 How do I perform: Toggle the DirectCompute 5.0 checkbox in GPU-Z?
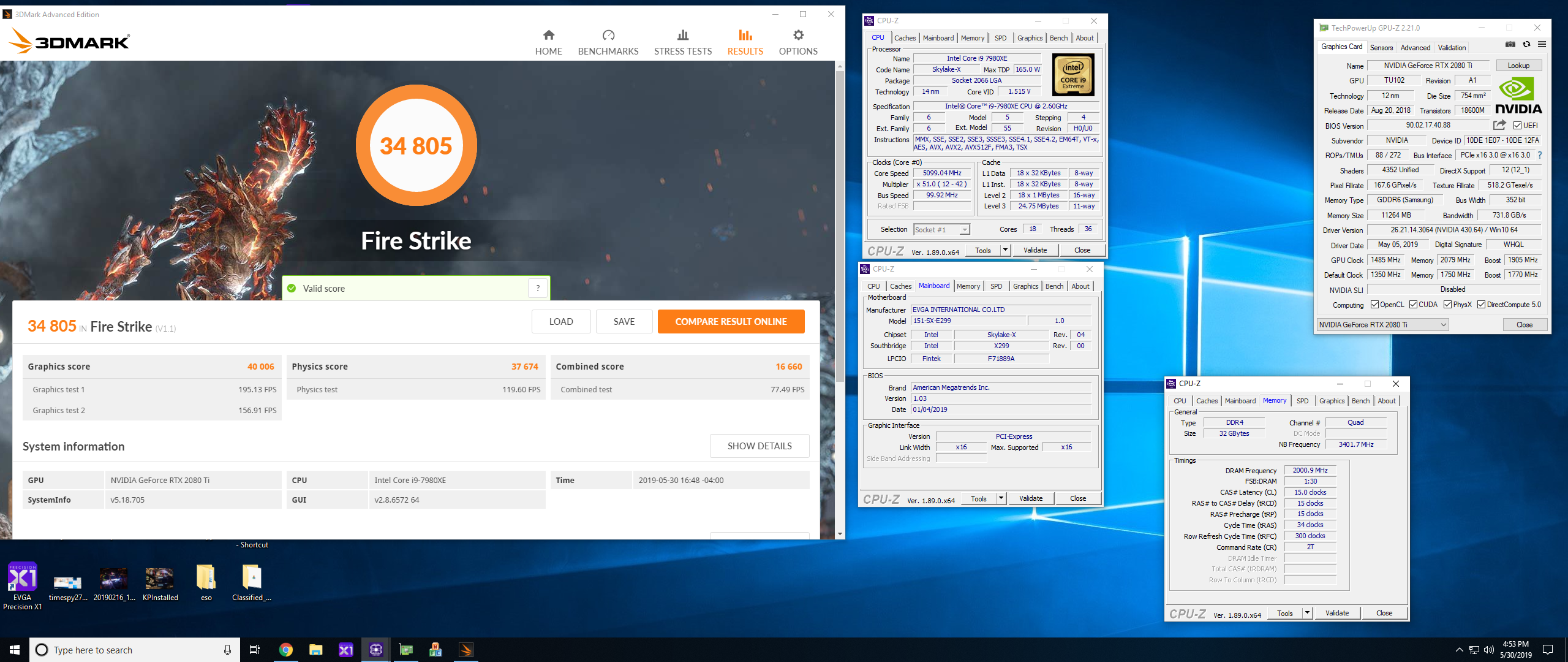tap(1481, 305)
